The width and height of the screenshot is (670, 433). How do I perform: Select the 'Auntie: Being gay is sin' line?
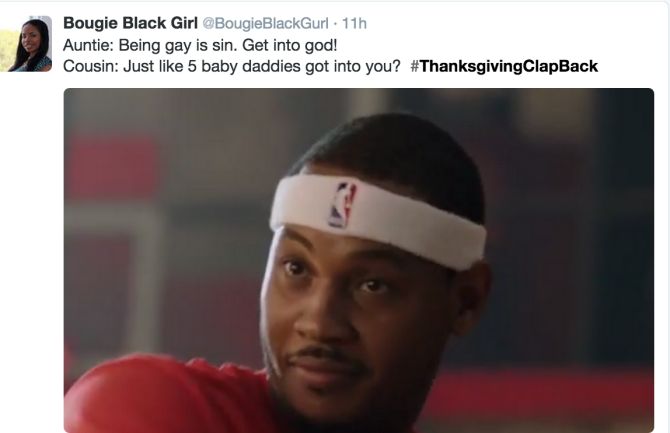pyautogui.click(x=200, y=45)
